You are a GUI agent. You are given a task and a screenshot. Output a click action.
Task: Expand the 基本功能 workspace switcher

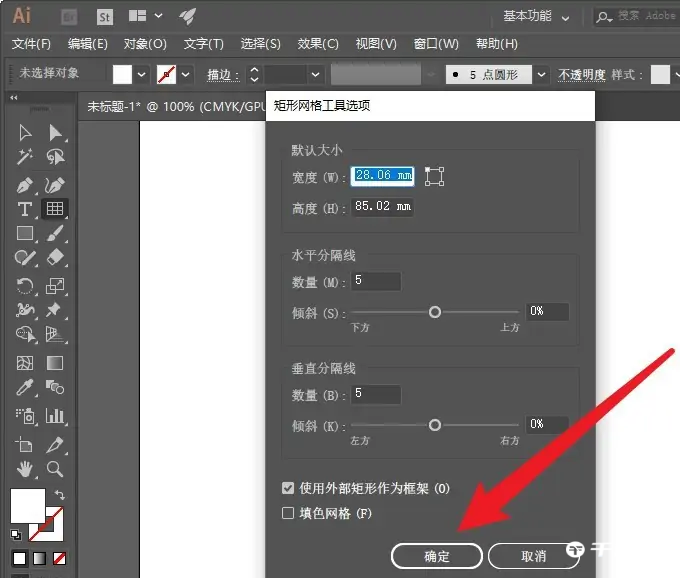point(536,16)
